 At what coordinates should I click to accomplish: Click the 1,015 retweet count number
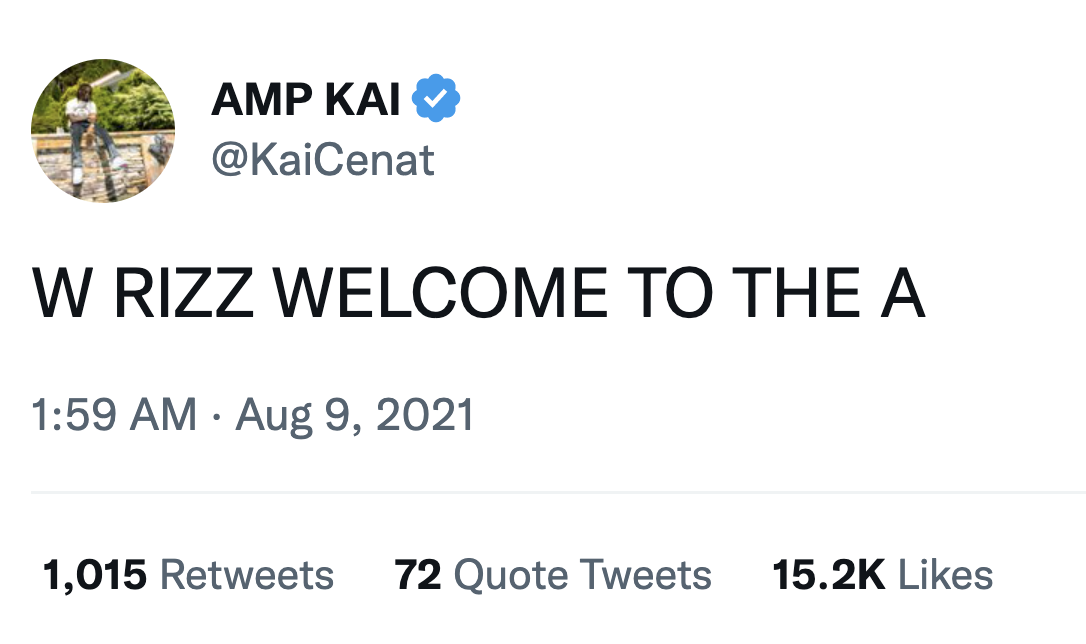click(95, 575)
